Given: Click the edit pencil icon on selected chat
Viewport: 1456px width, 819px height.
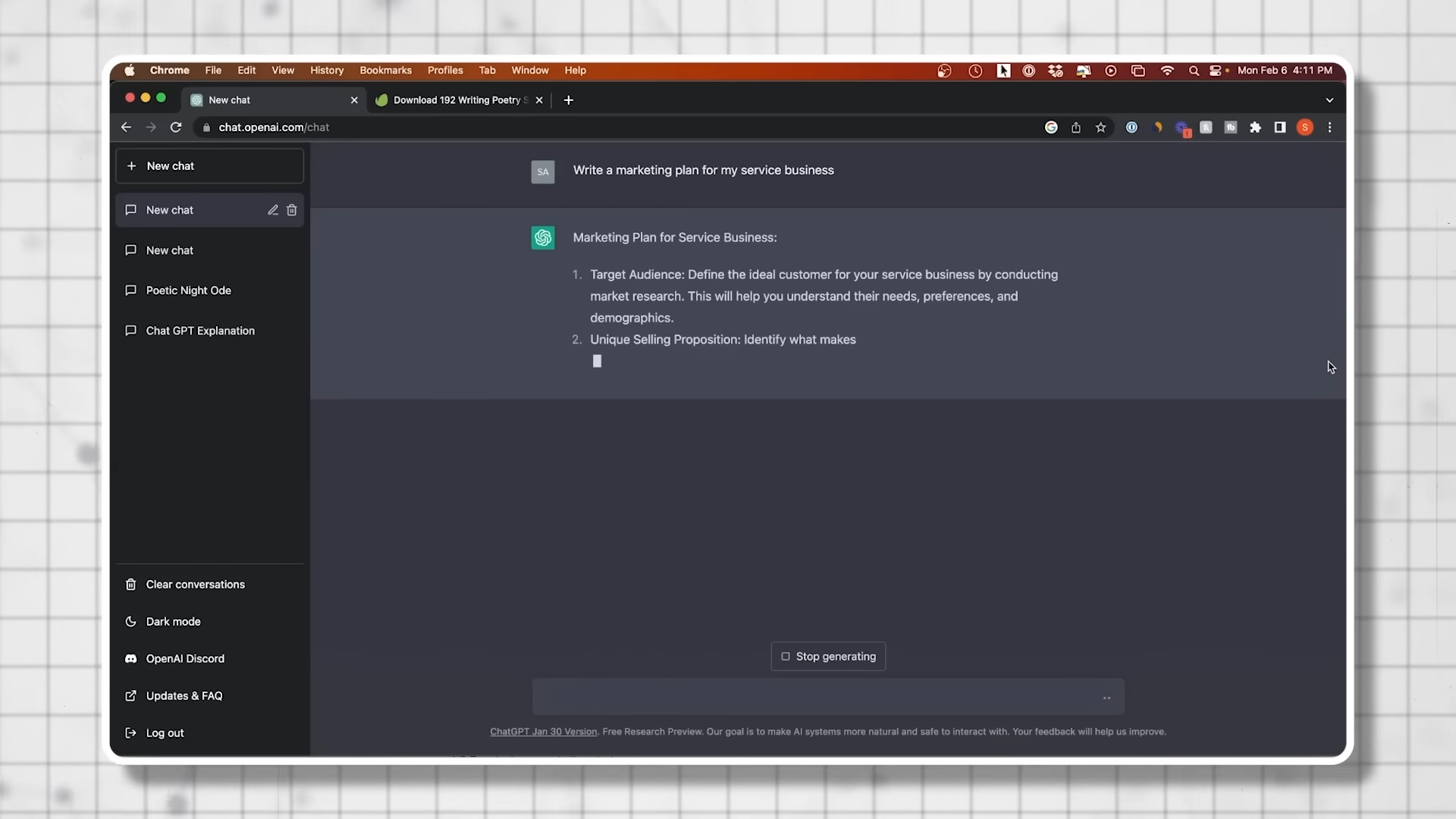Looking at the screenshot, I should click(273, 210).
